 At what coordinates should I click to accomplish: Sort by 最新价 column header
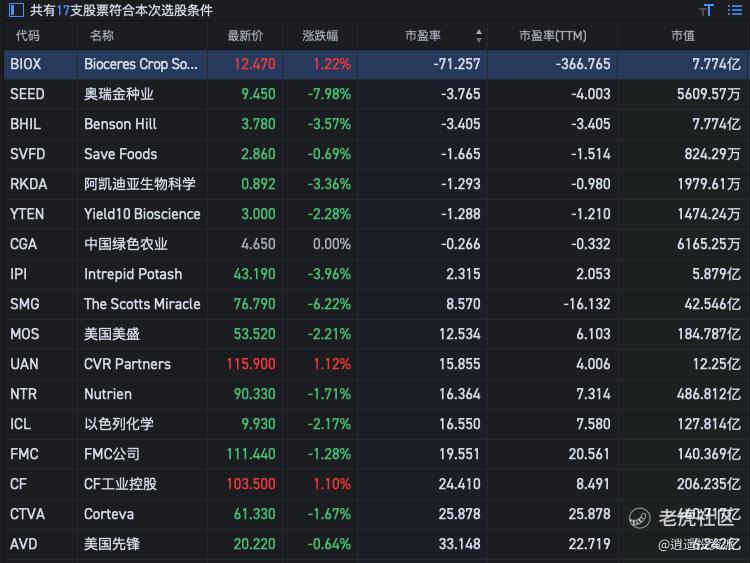coord(245,36)
